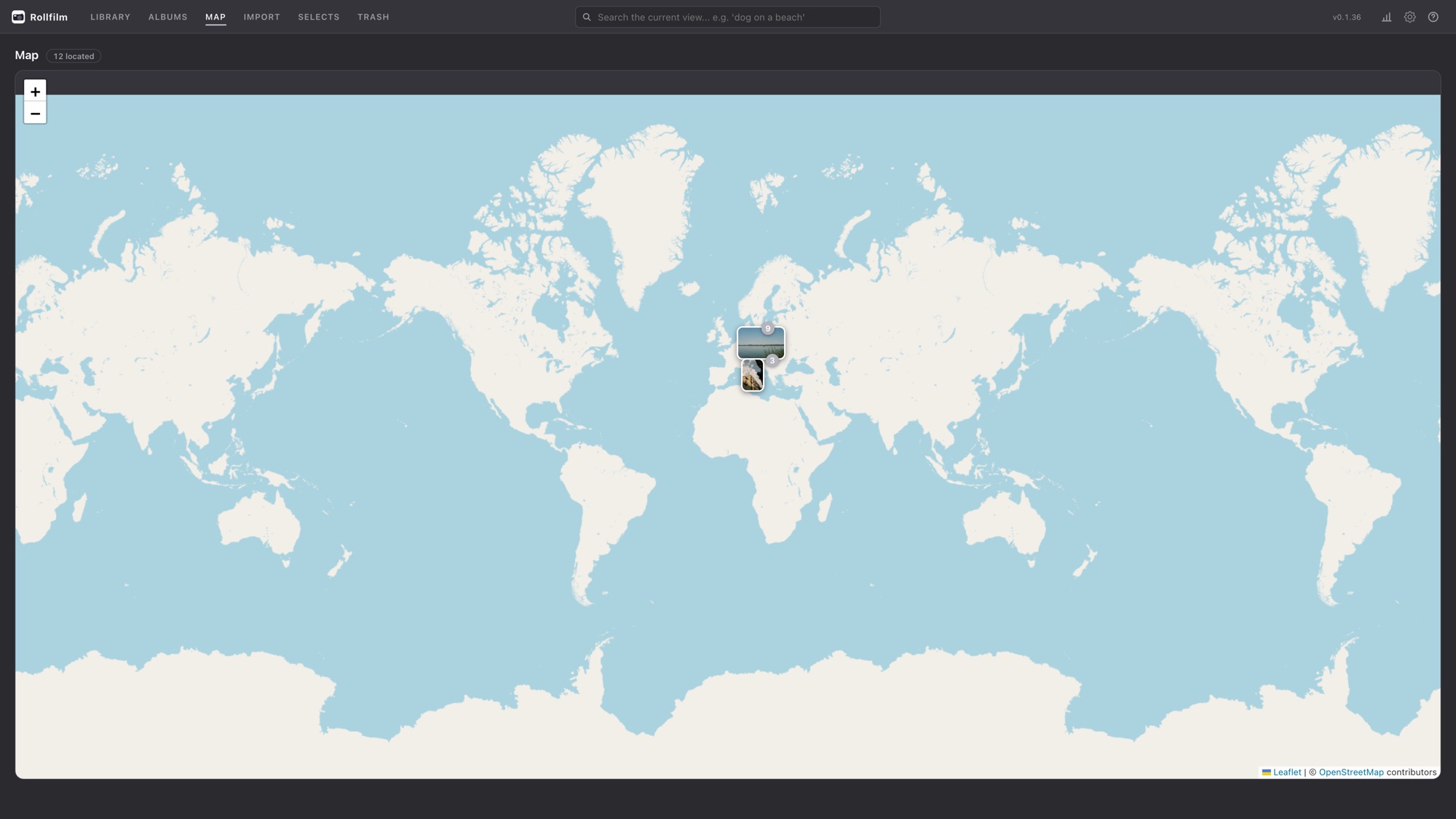Click the search magnifier icon
Screen dimensions: 1456x819
click(x=587, y=17)
